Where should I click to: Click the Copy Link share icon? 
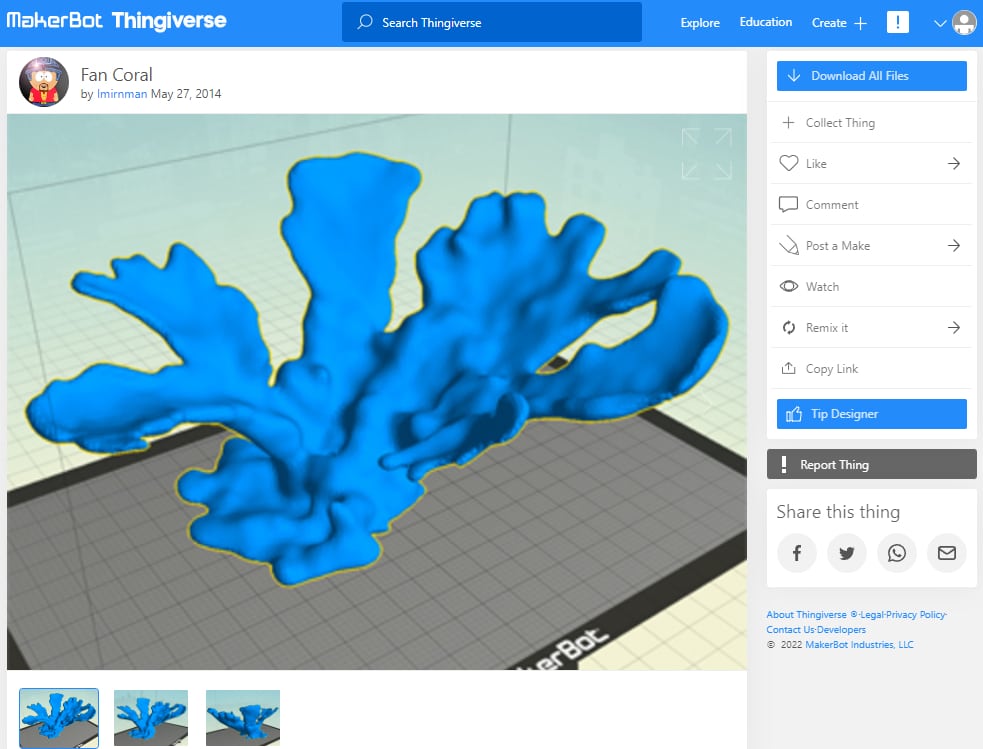pos(790,368)
